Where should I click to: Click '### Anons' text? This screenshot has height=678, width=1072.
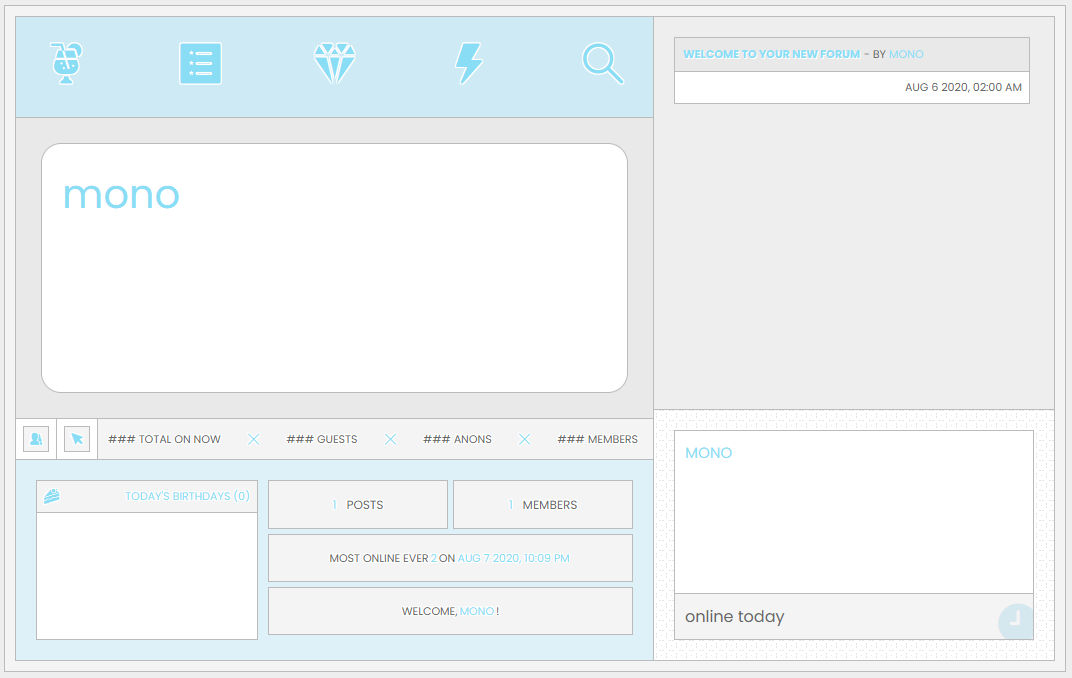457,439
